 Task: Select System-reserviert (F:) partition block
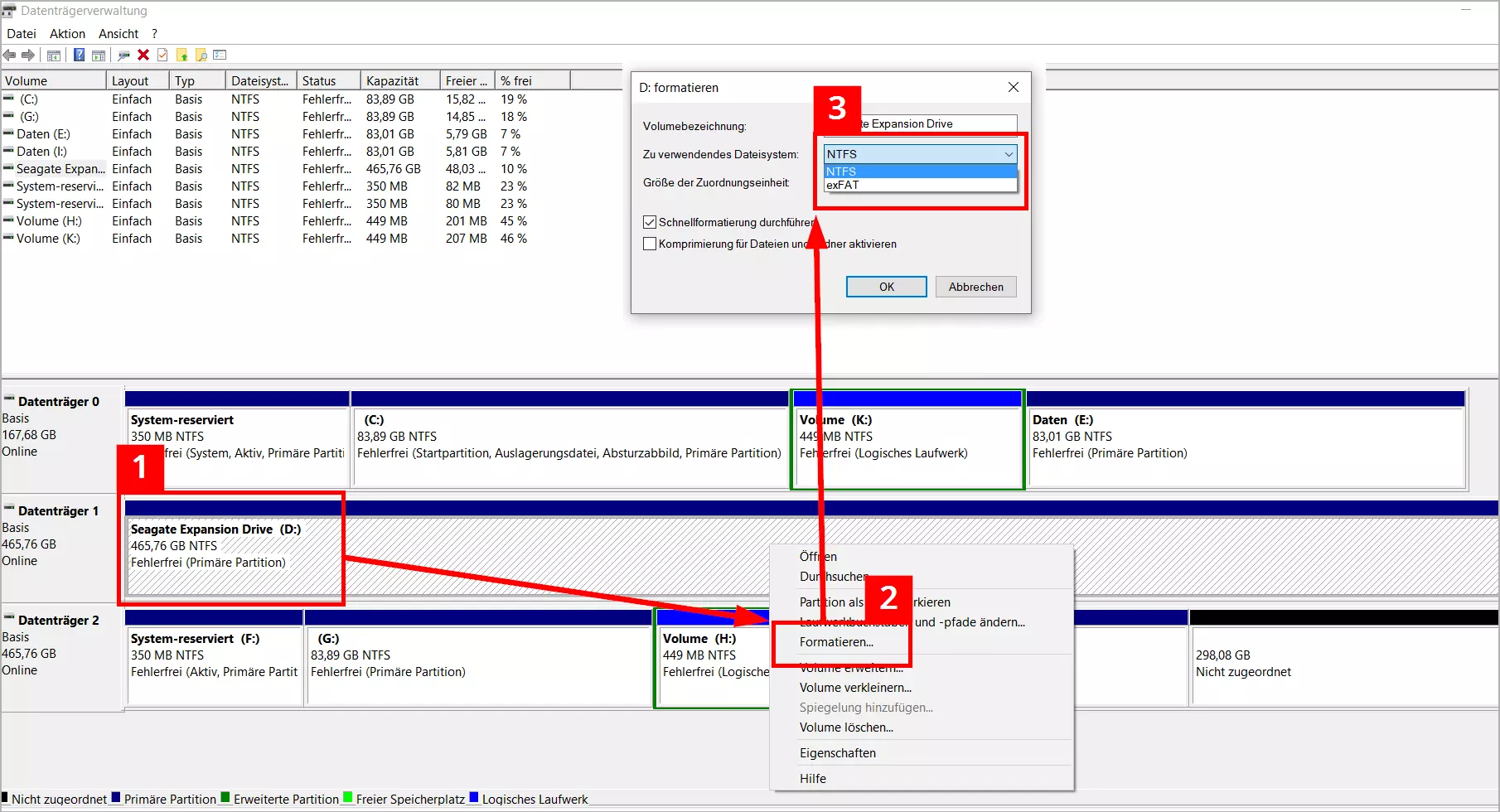click(x=214, y=658)
